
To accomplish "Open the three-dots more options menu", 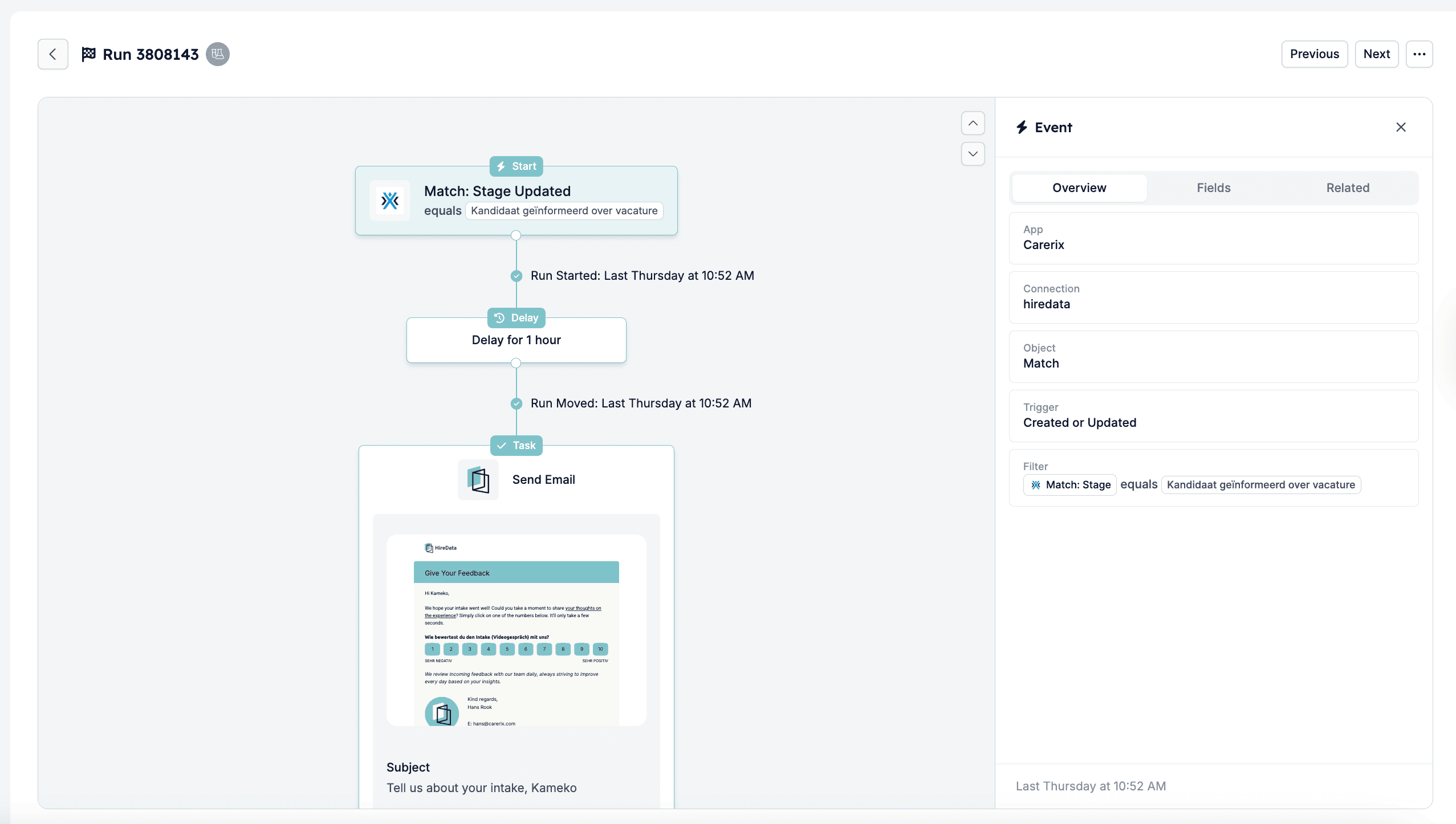I will pyautogui.click(x=1419, y=54).
